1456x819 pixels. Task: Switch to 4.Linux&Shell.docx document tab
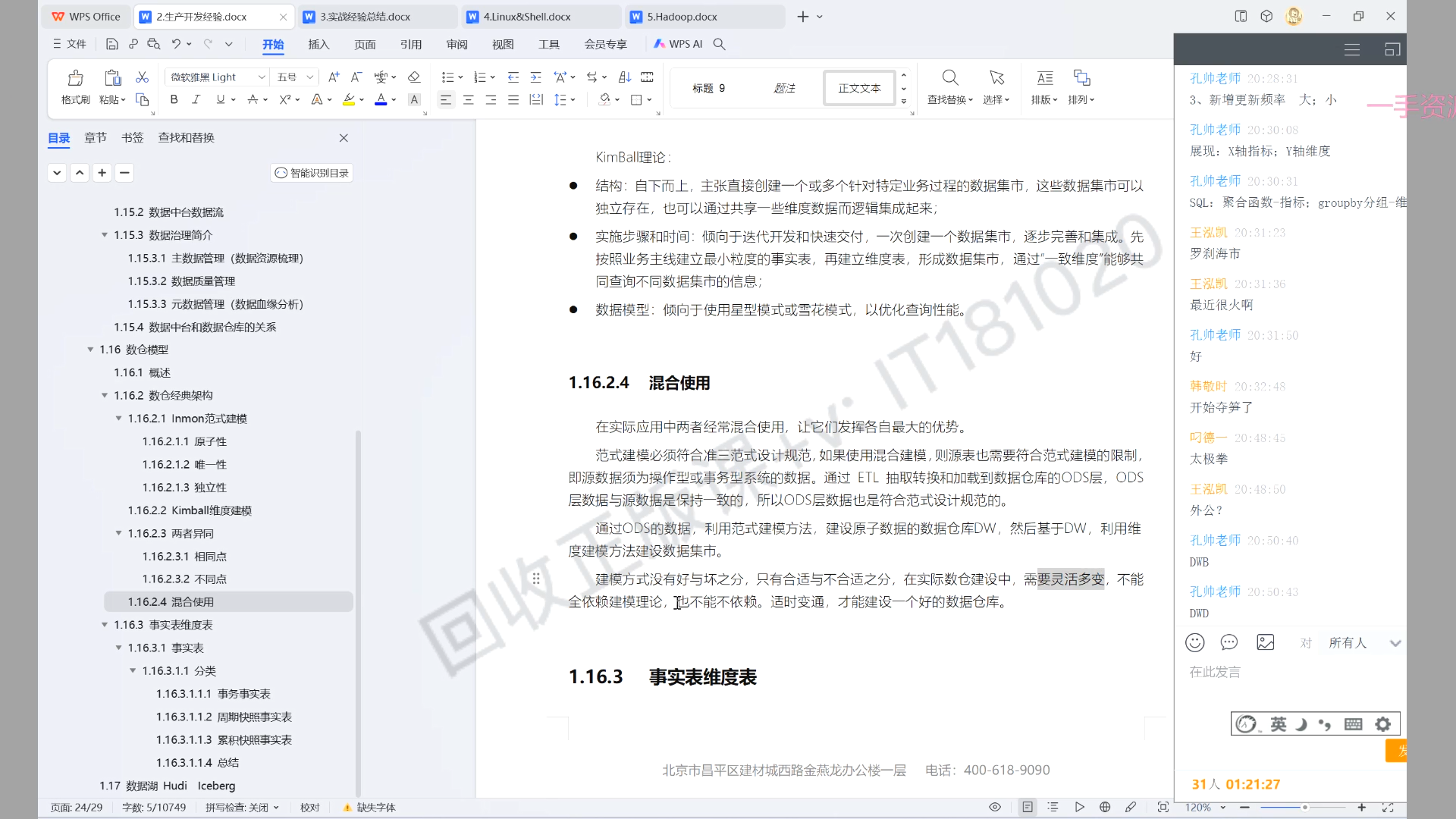point(527,17)
